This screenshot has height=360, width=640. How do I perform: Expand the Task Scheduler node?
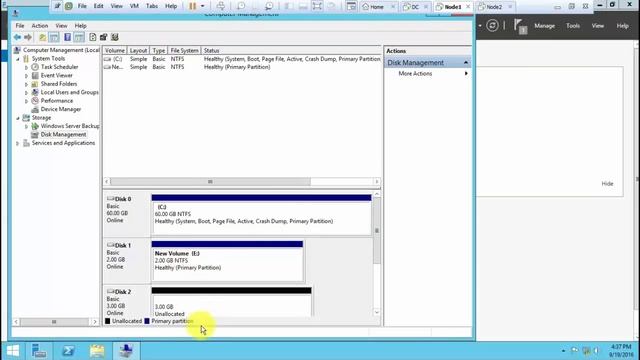click(27, 67)
